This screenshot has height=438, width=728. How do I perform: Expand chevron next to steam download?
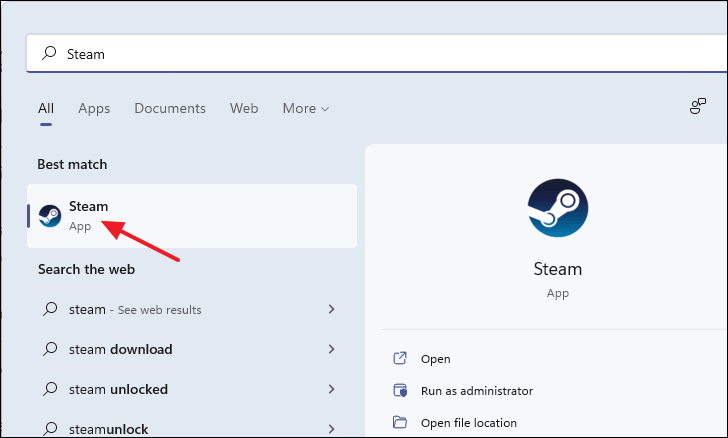(x=332, y=349)
